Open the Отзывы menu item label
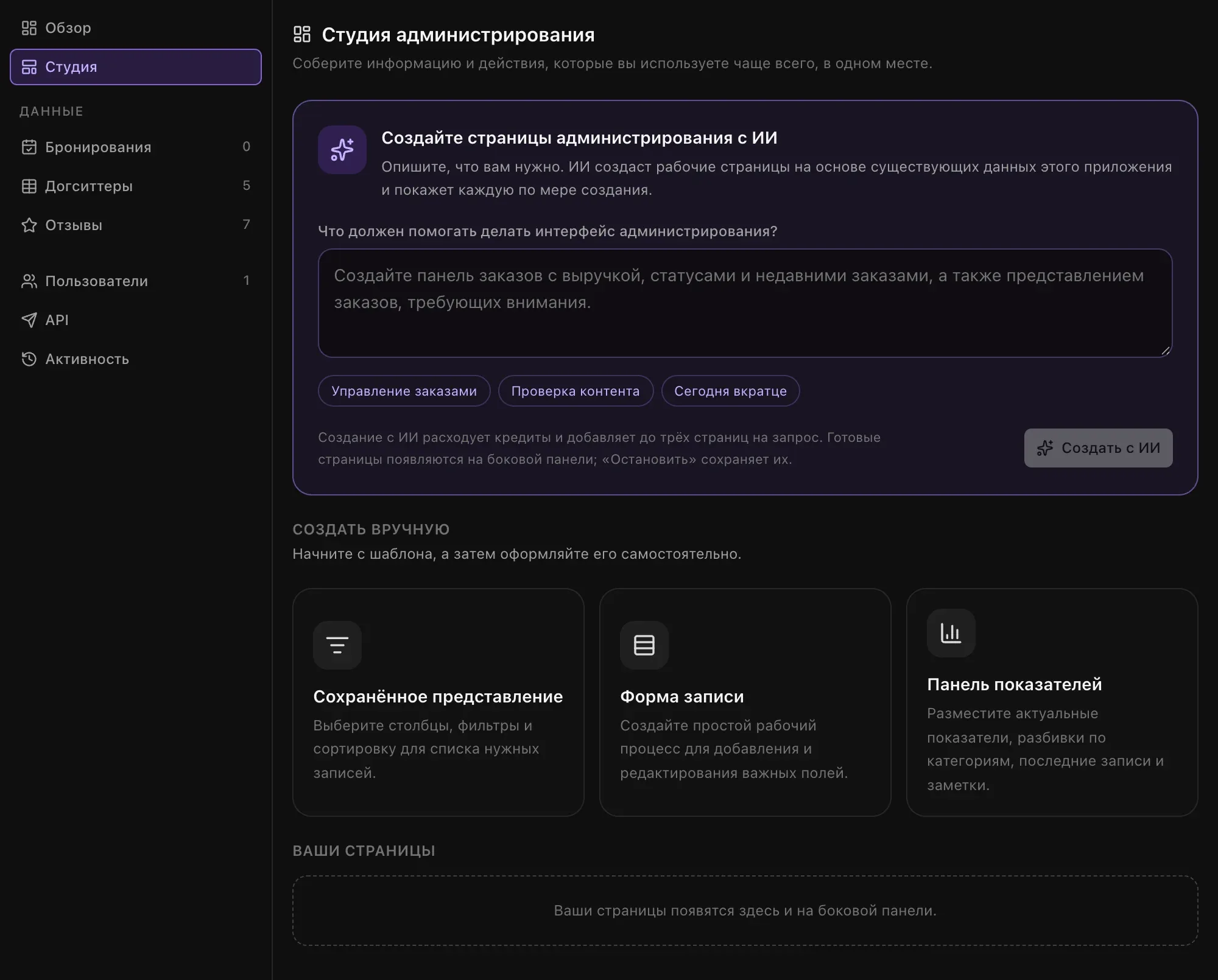 click(74, 225)
